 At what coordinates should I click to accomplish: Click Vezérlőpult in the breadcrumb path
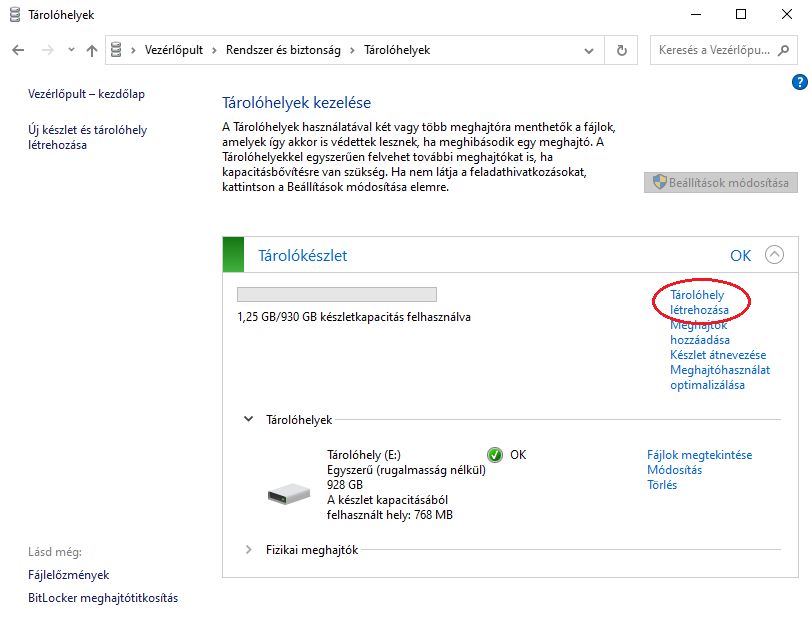176,50
